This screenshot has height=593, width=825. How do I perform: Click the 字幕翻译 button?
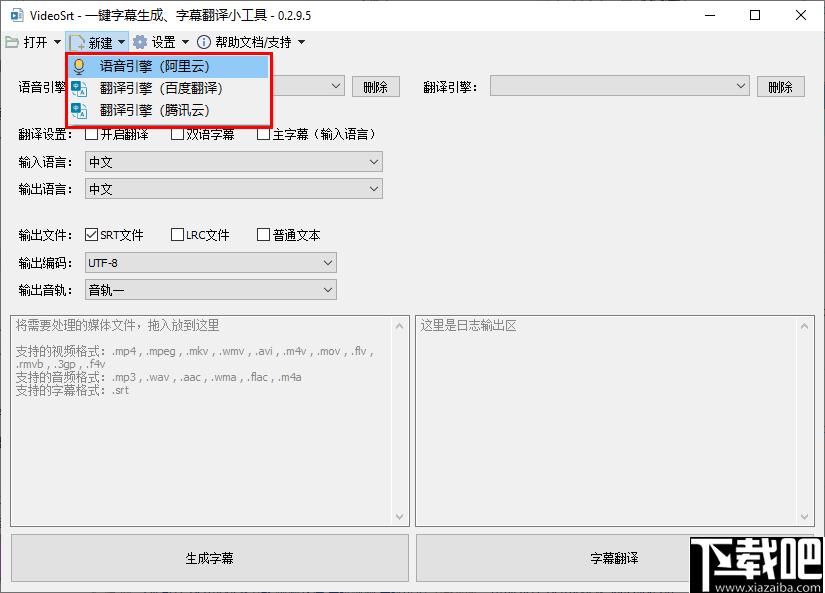pyautogui.click(x=614, y=558)
